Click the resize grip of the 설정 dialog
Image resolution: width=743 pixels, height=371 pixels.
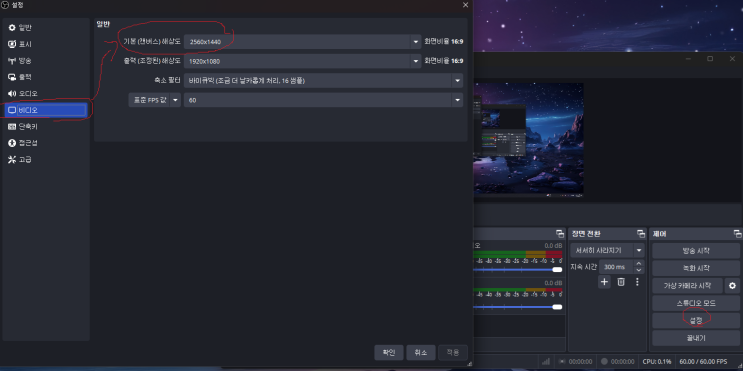pyautogui.click(x=470, y=363)
